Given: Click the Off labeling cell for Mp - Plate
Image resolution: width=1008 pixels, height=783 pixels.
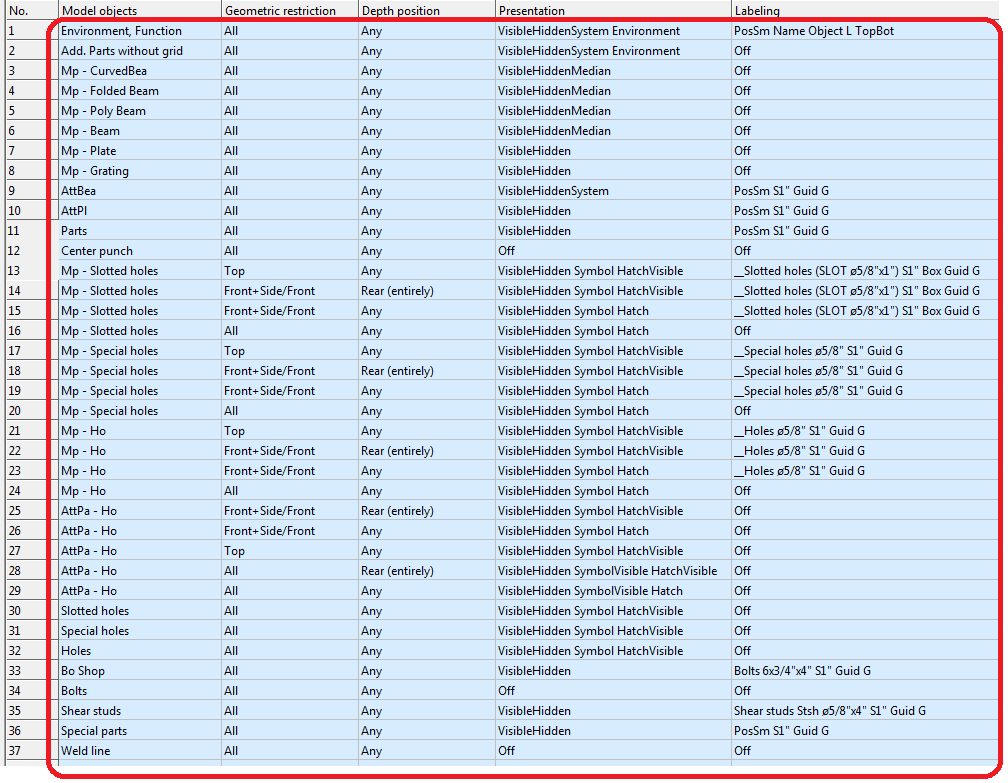Looking at the screenshot, I should click(867, 150).
